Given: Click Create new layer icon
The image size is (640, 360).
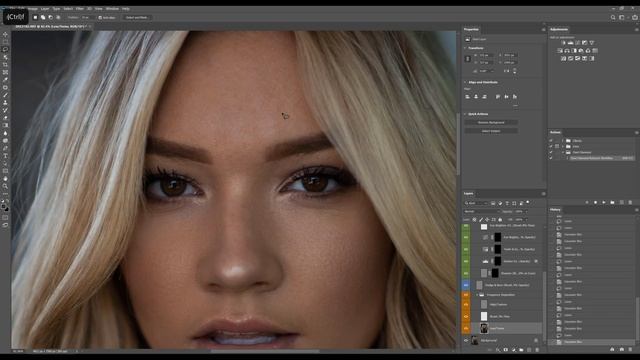Looking at the screenshot, I should coord(529,350).
